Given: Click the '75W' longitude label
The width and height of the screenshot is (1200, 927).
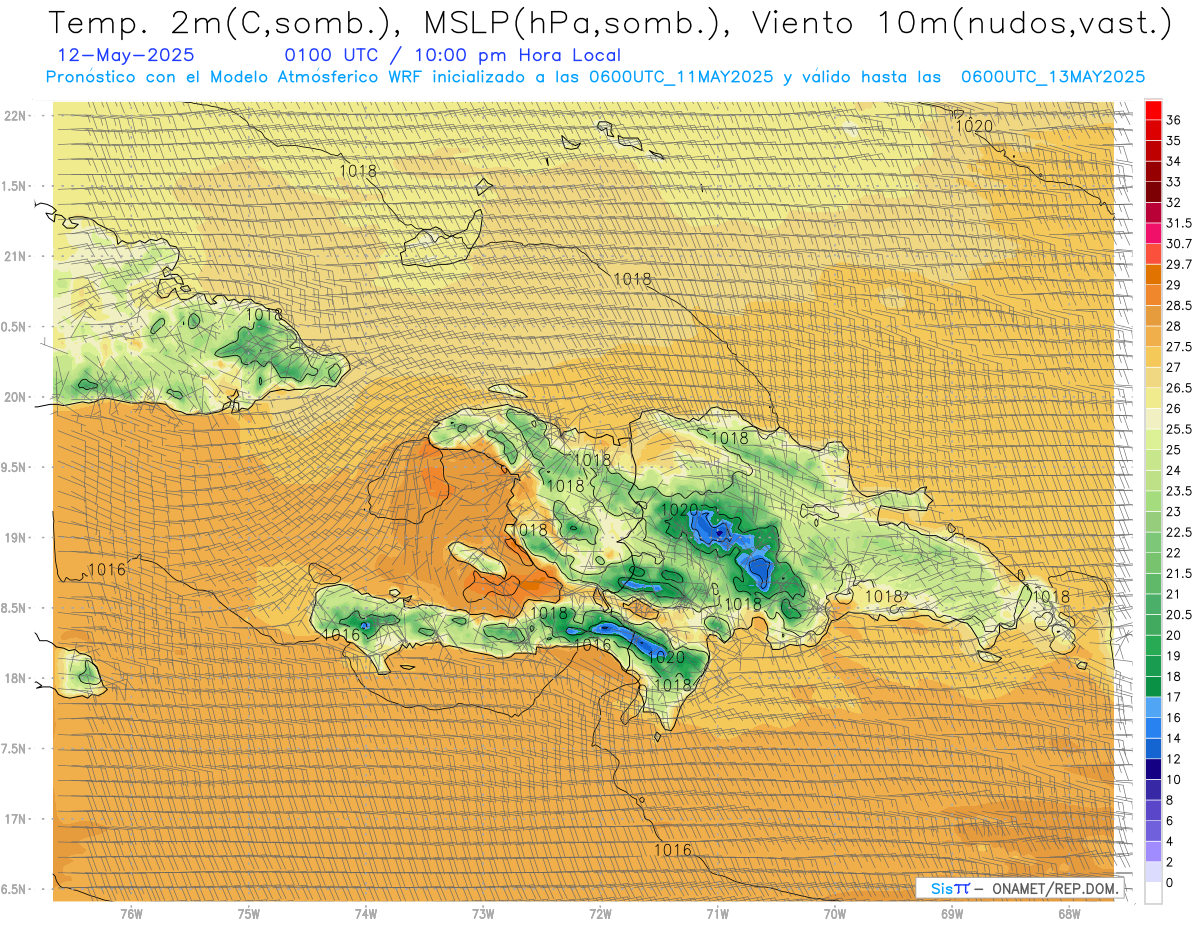Looking at the screenshot, I should (x=249, y=913).
